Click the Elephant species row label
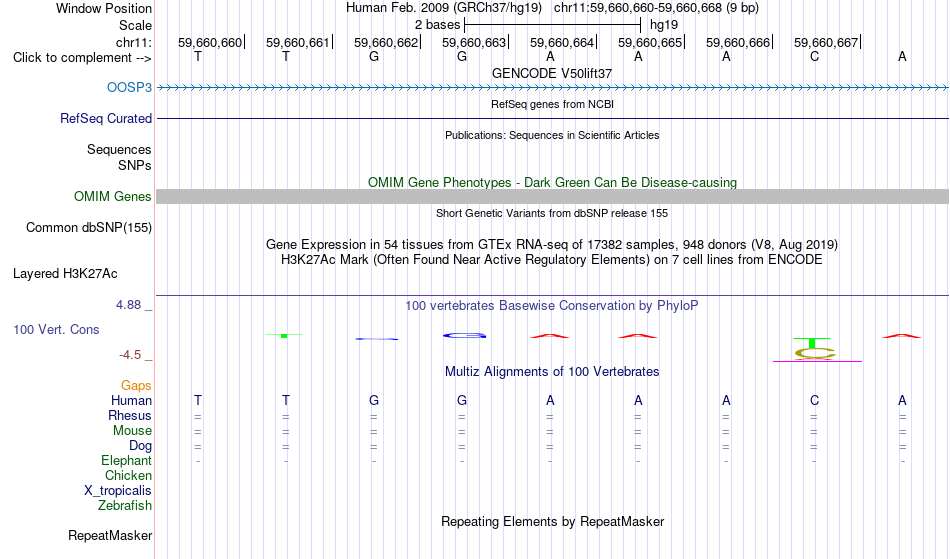This screenshot has width=950, height=559. (x=127, y=460)
